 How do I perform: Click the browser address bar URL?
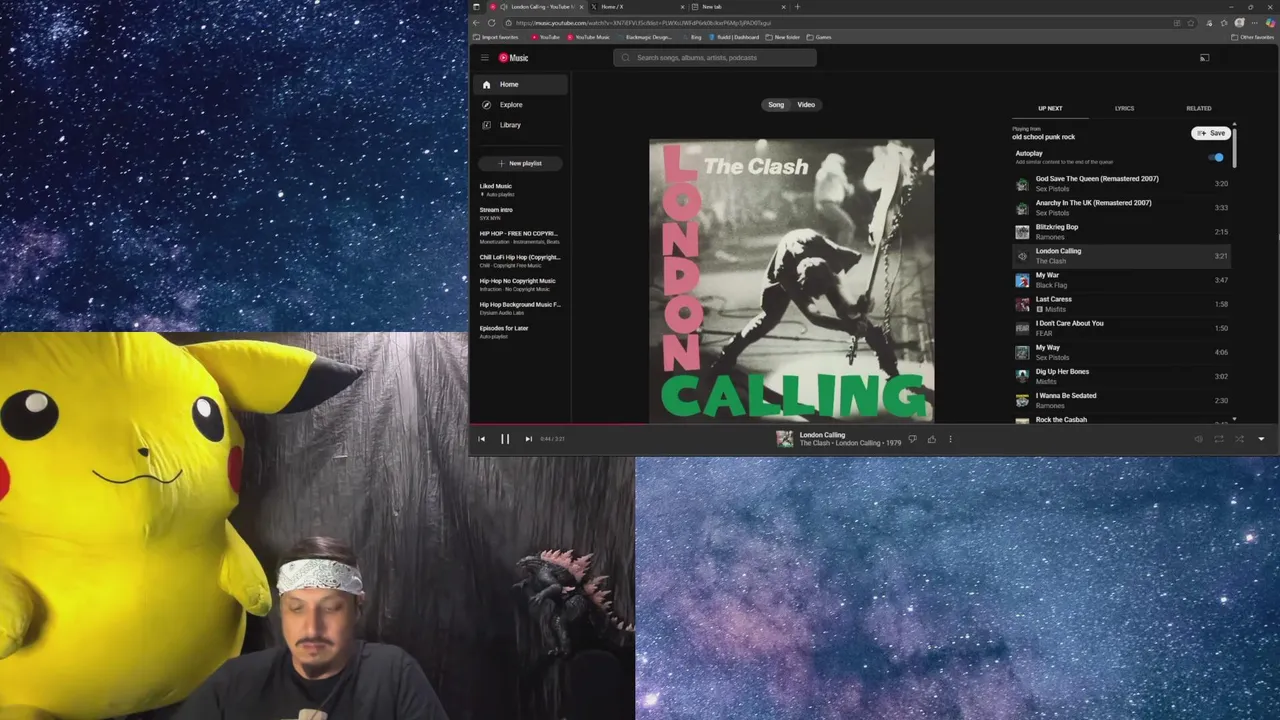point(644,23)
